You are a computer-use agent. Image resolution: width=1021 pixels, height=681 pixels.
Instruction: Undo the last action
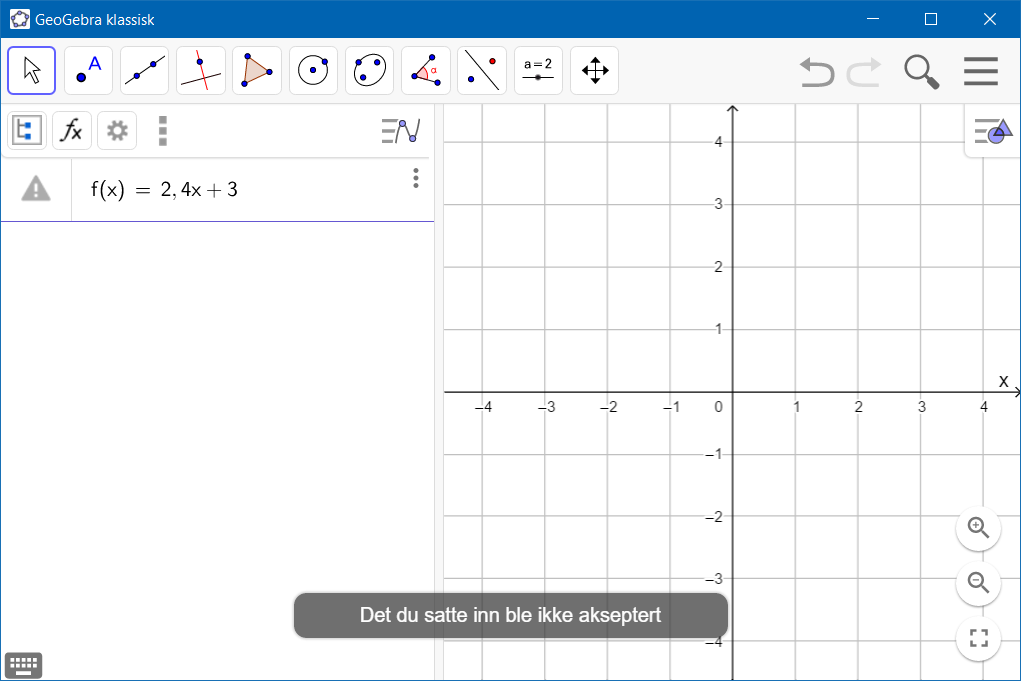pos(815,70)
